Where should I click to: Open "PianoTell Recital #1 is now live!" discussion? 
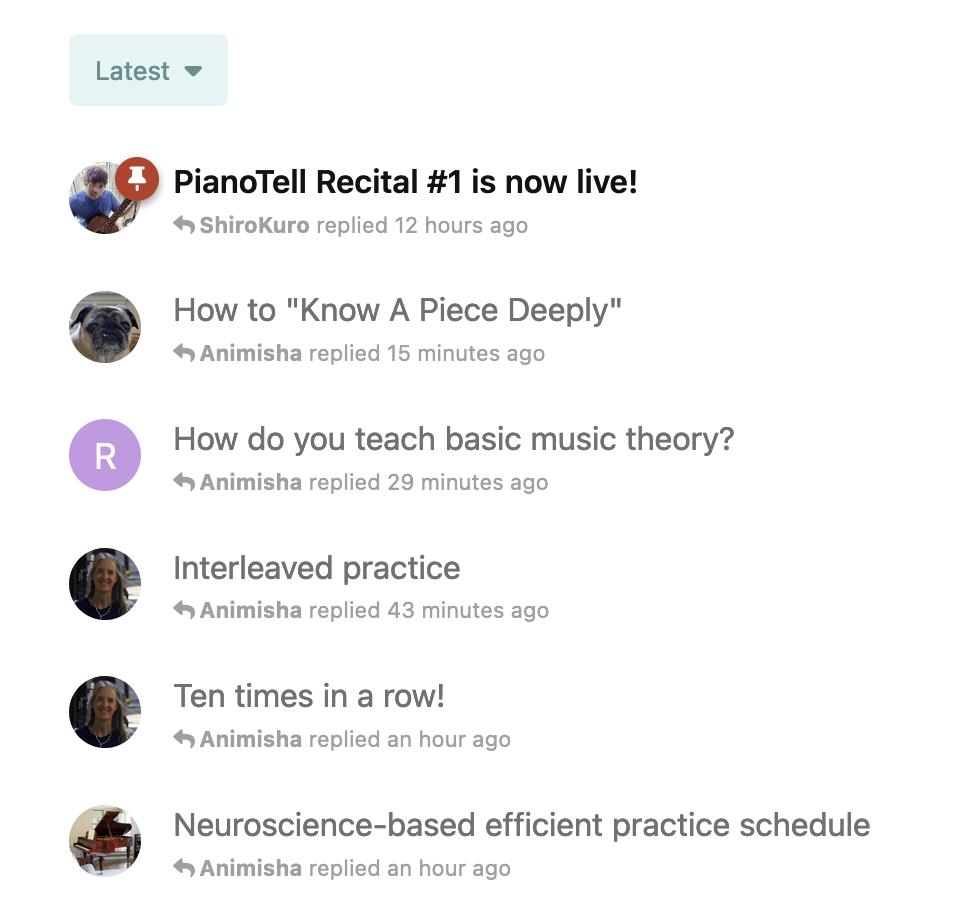pos(405,182)
